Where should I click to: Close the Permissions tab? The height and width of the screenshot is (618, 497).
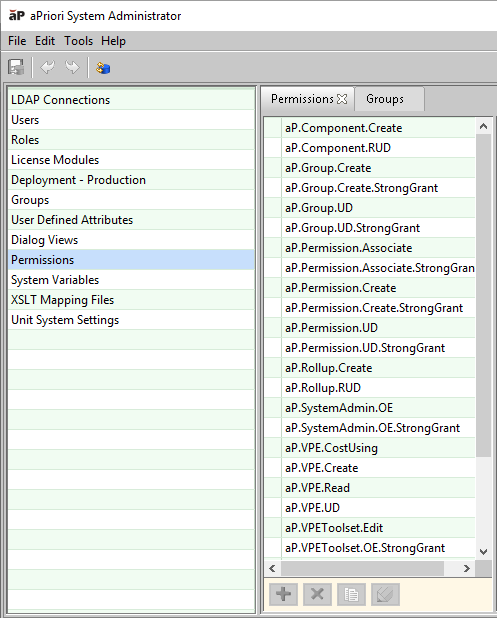click(342, 99)
